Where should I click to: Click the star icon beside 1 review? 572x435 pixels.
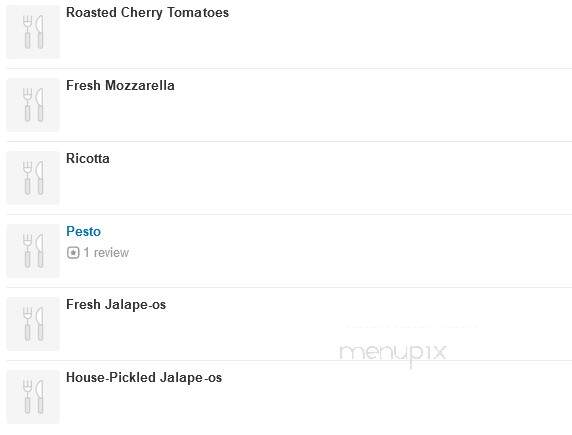[73, 253]
